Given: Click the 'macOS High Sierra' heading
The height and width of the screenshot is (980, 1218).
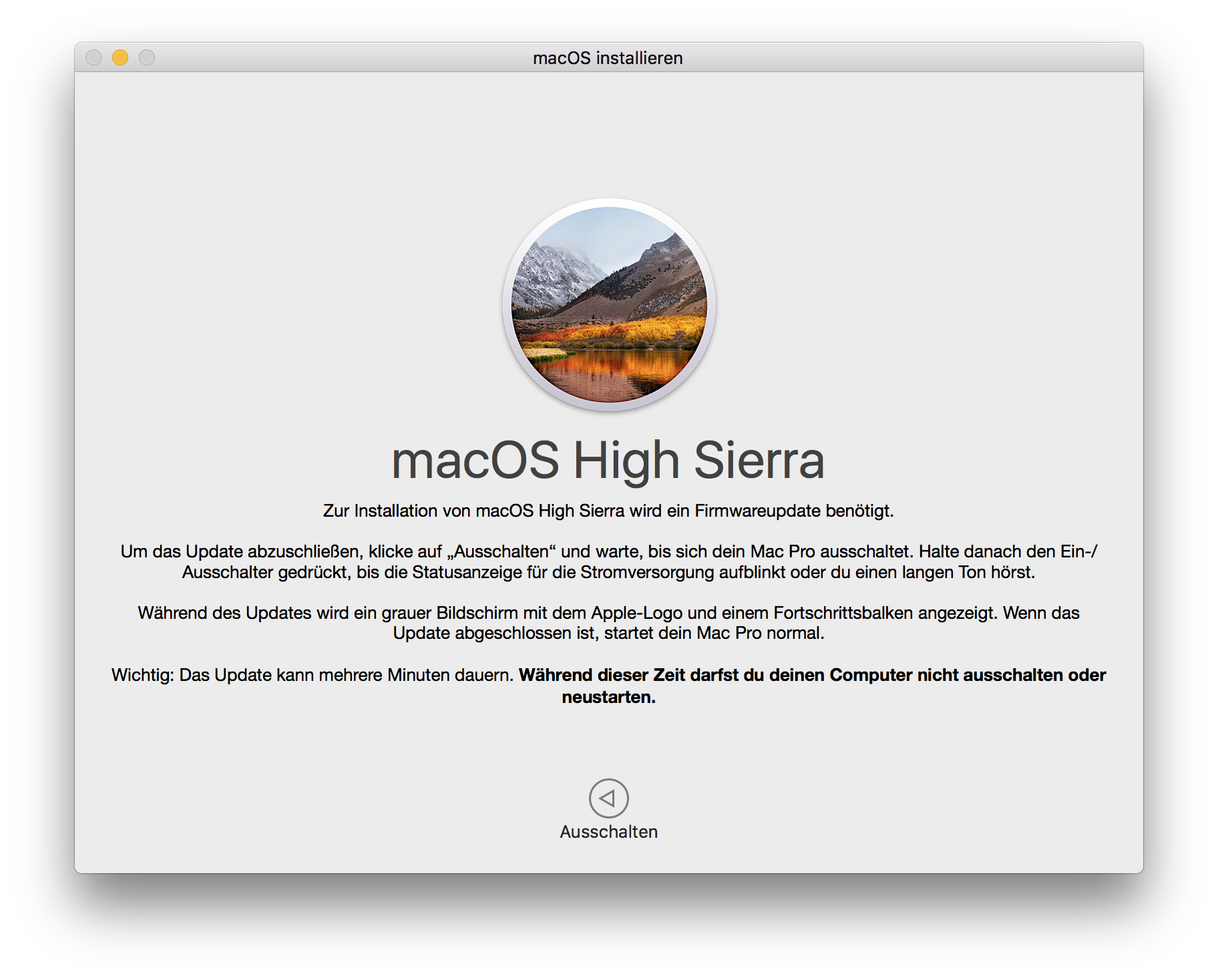Looking at the screenshot, I should click(608, 460).
